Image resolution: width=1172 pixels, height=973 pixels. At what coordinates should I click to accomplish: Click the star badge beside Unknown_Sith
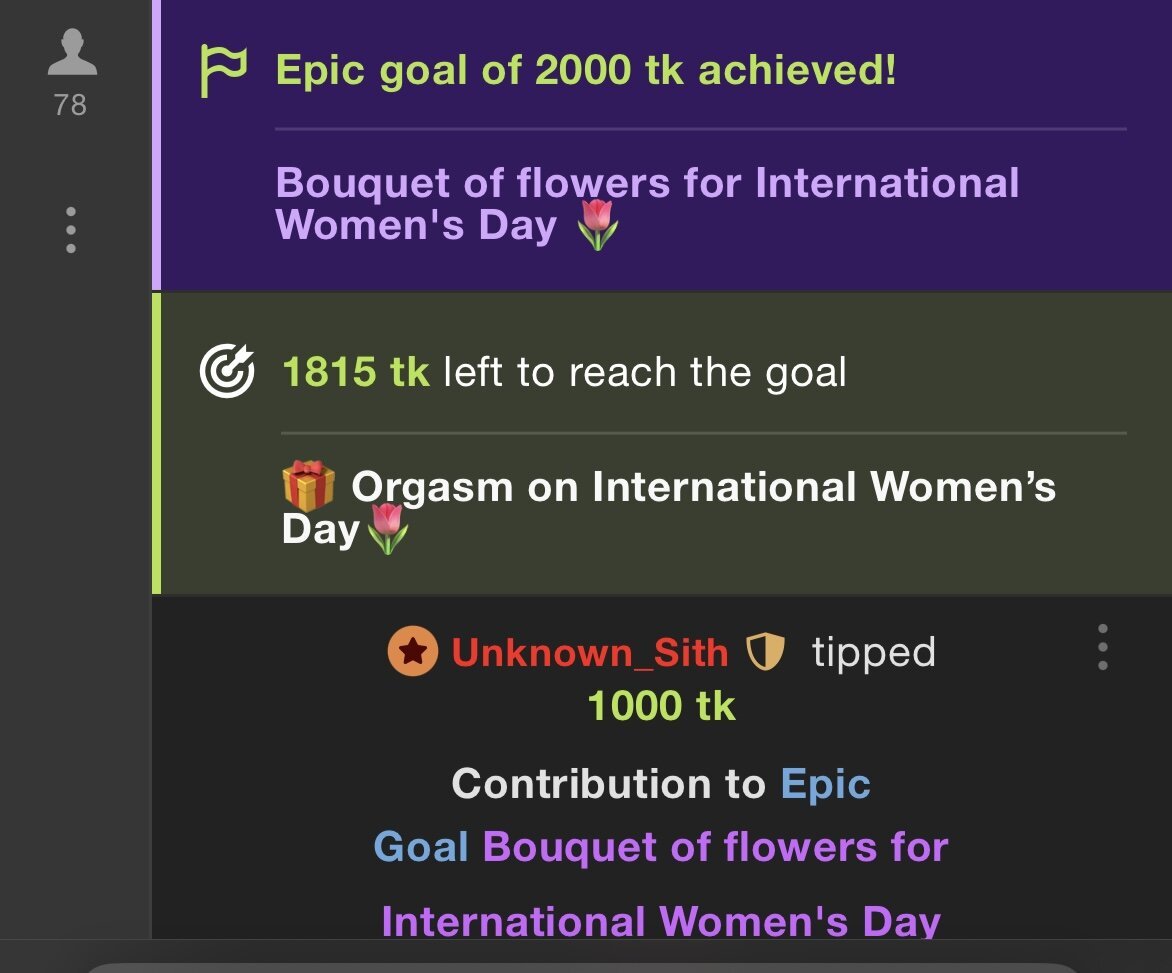412,652
